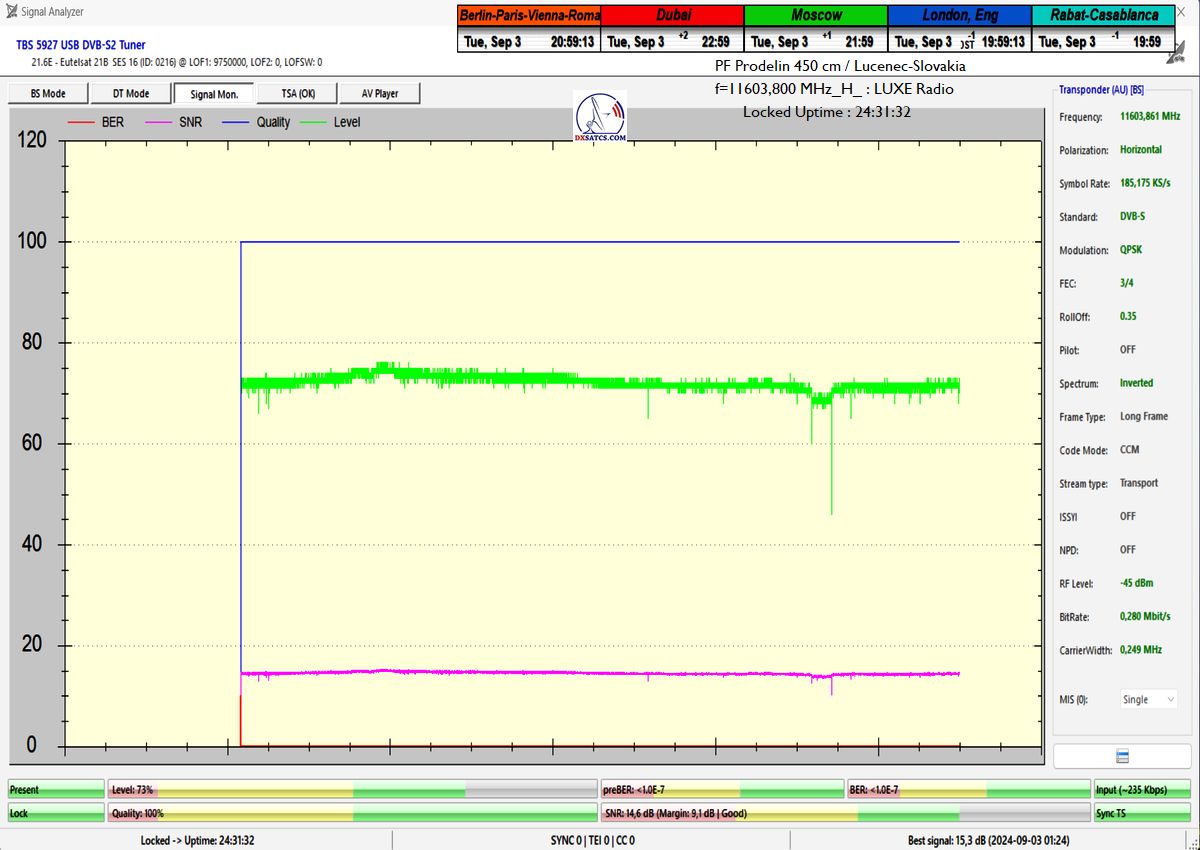Select the TSA (OK) tab

(297, 93)
